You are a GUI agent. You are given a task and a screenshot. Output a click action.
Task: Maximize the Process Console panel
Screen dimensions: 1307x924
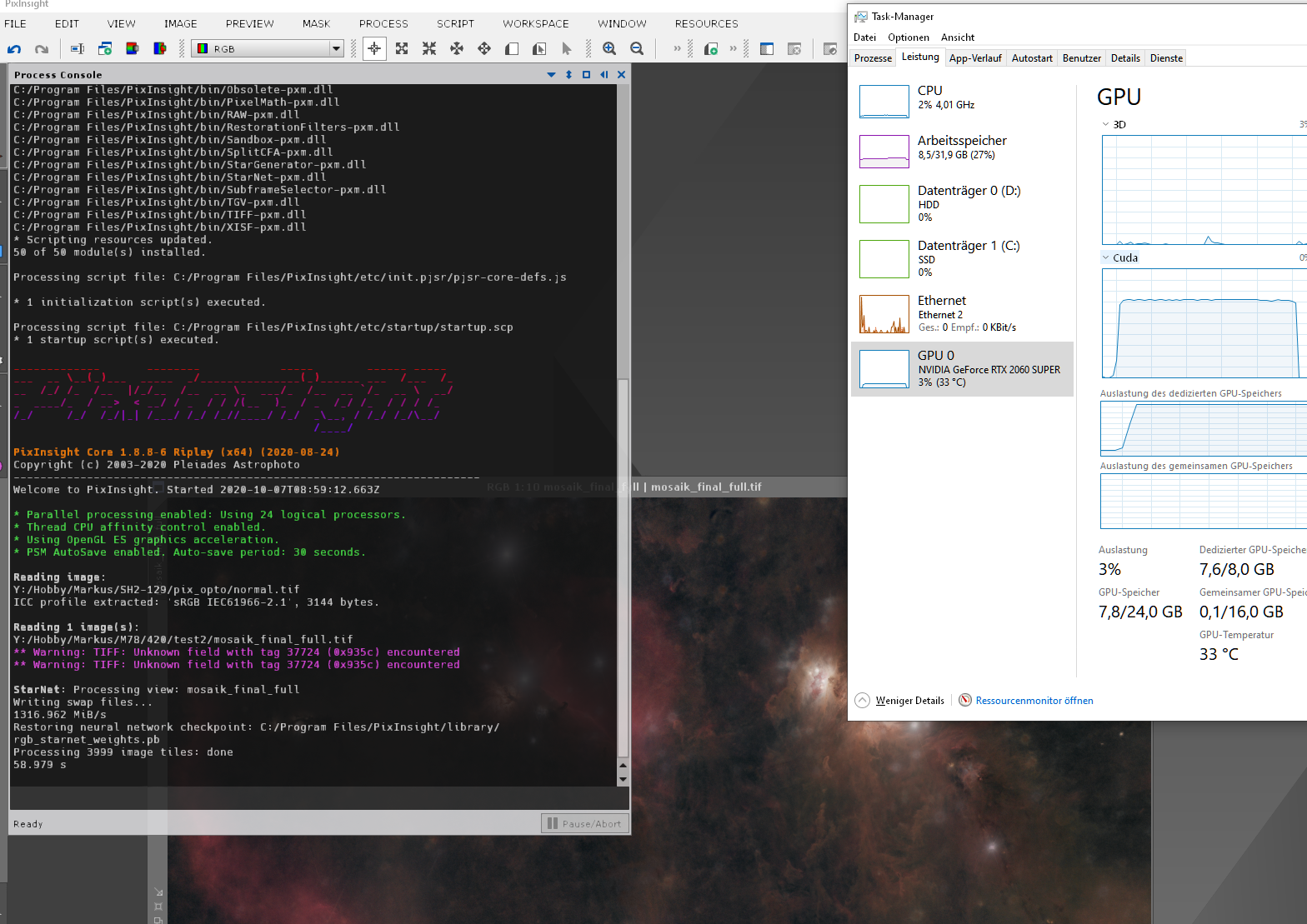pyautogui.click(x=586, y=75)
